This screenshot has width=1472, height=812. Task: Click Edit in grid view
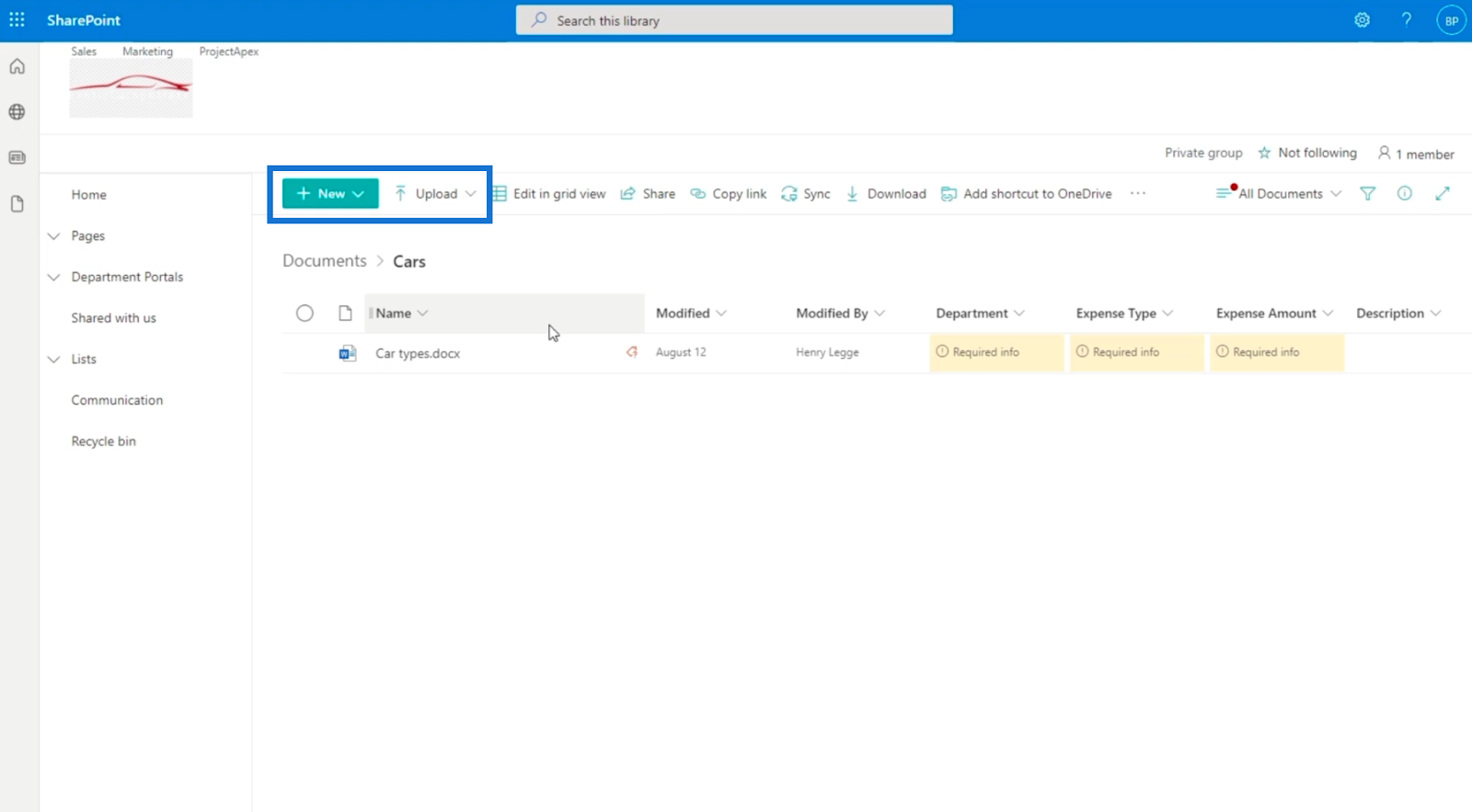pyautogui.click(x=549, y=193)
